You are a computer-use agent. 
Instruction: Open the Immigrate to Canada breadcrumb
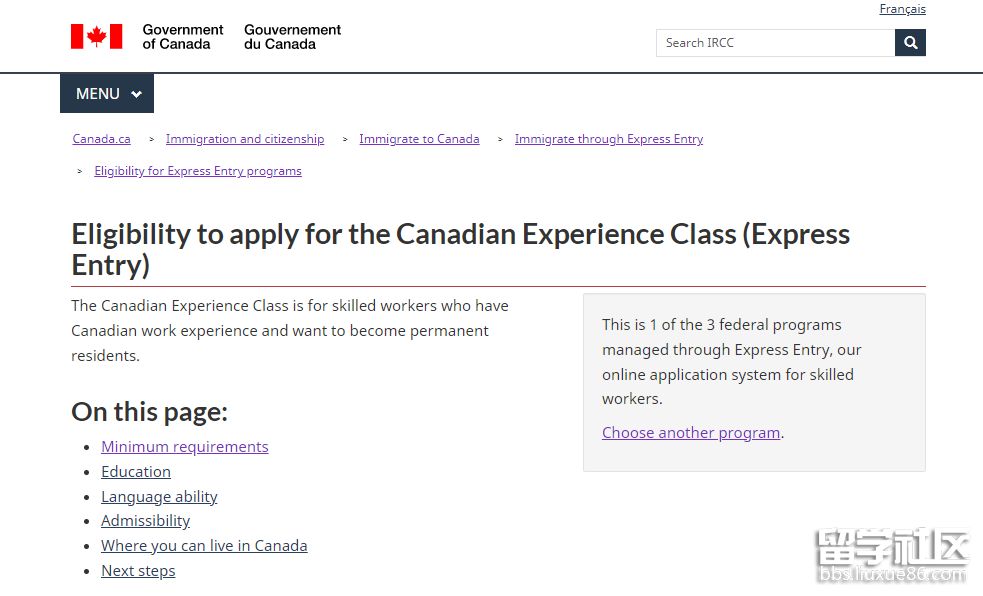coord(419,139)
